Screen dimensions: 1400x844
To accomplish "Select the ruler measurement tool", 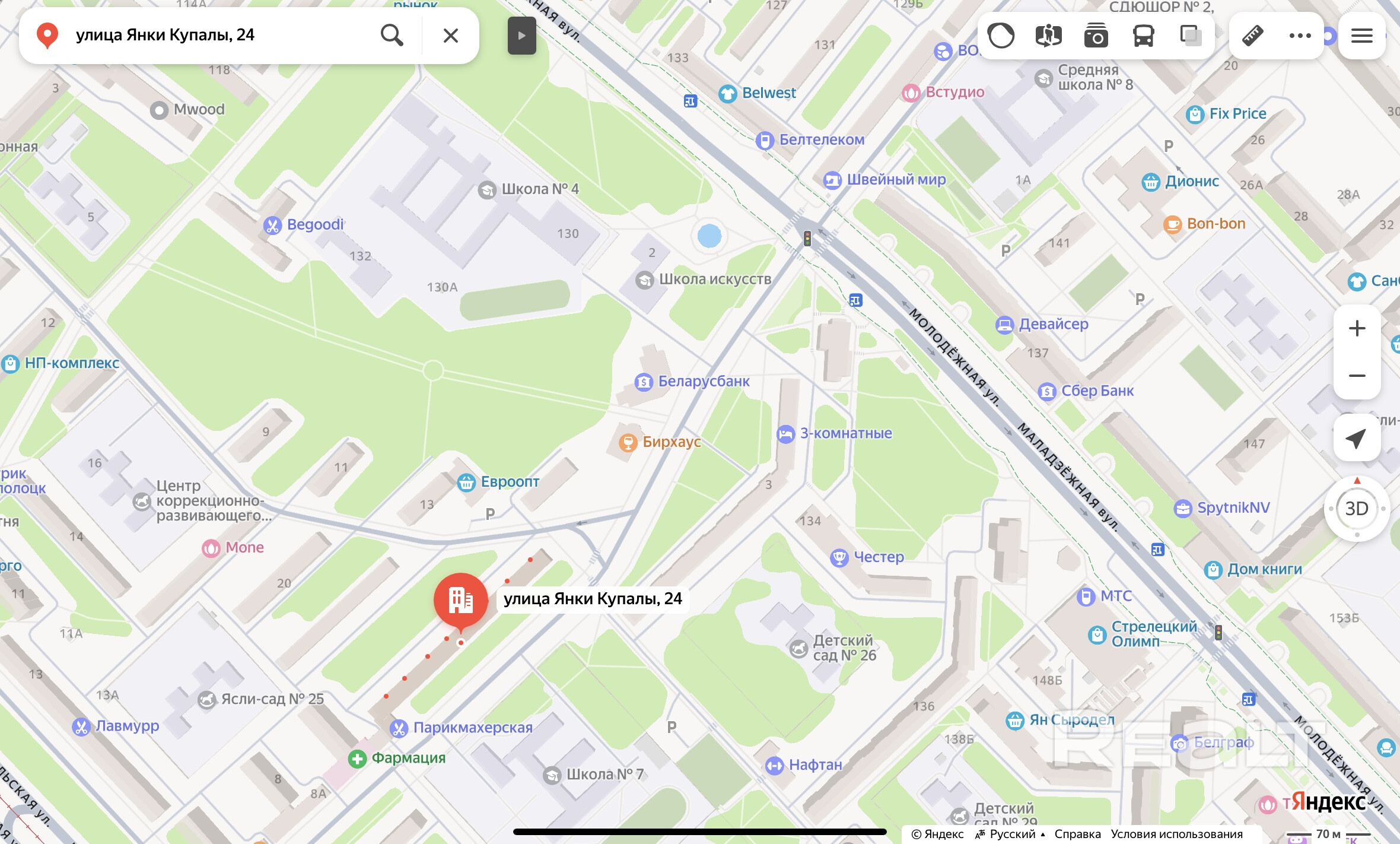I will tap(1252, 36).
